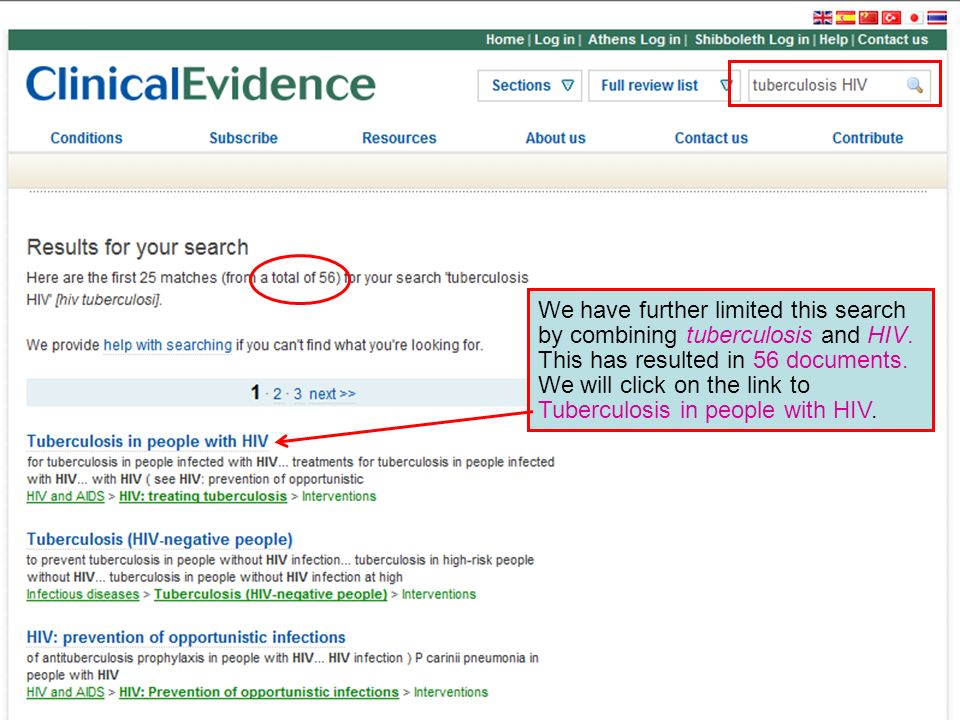Select the Thai flag icon
The width and height of the screenshot is (960, 720).
click(x=937, y=18)
